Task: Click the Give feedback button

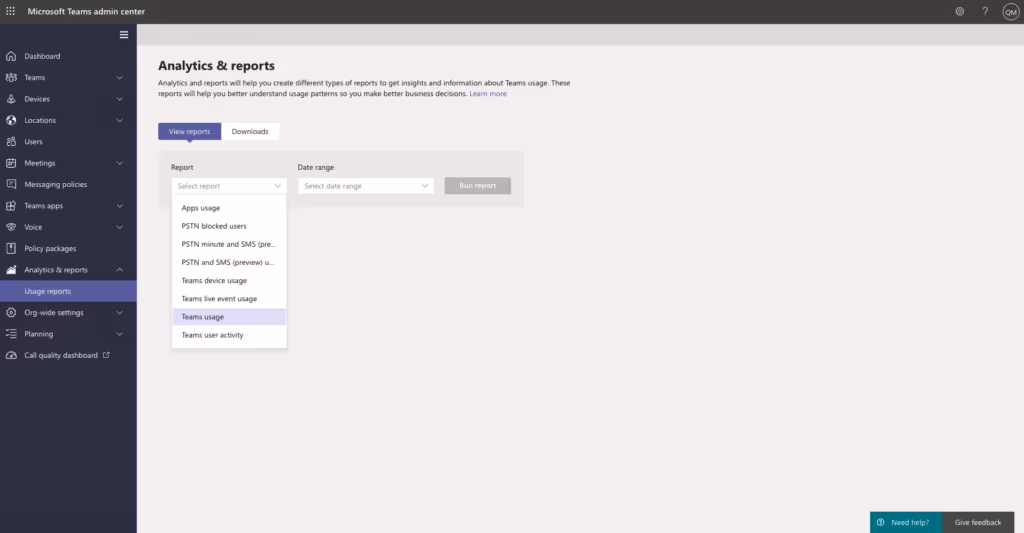Action: (978, 522)
